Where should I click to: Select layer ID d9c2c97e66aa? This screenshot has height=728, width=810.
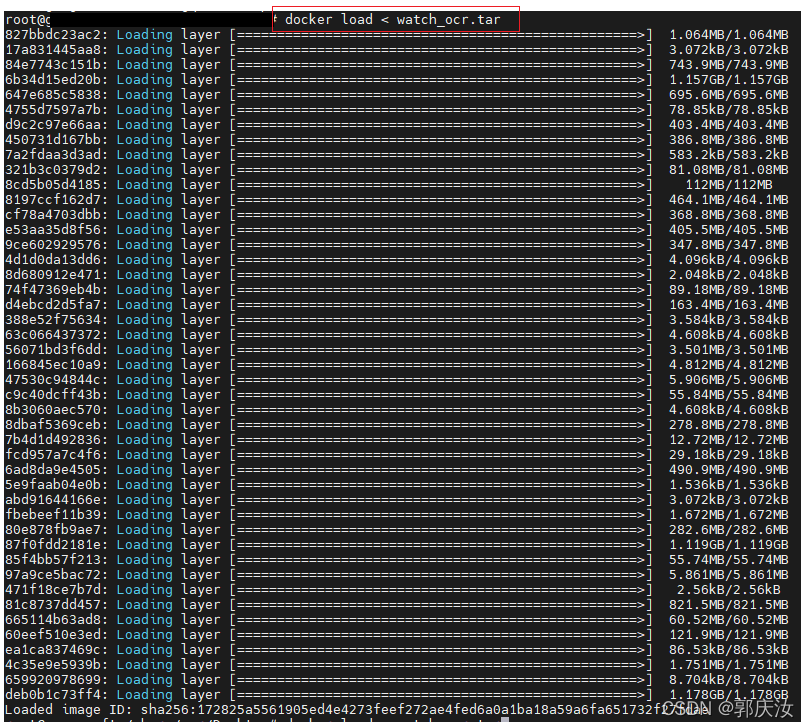click(53, 125)
